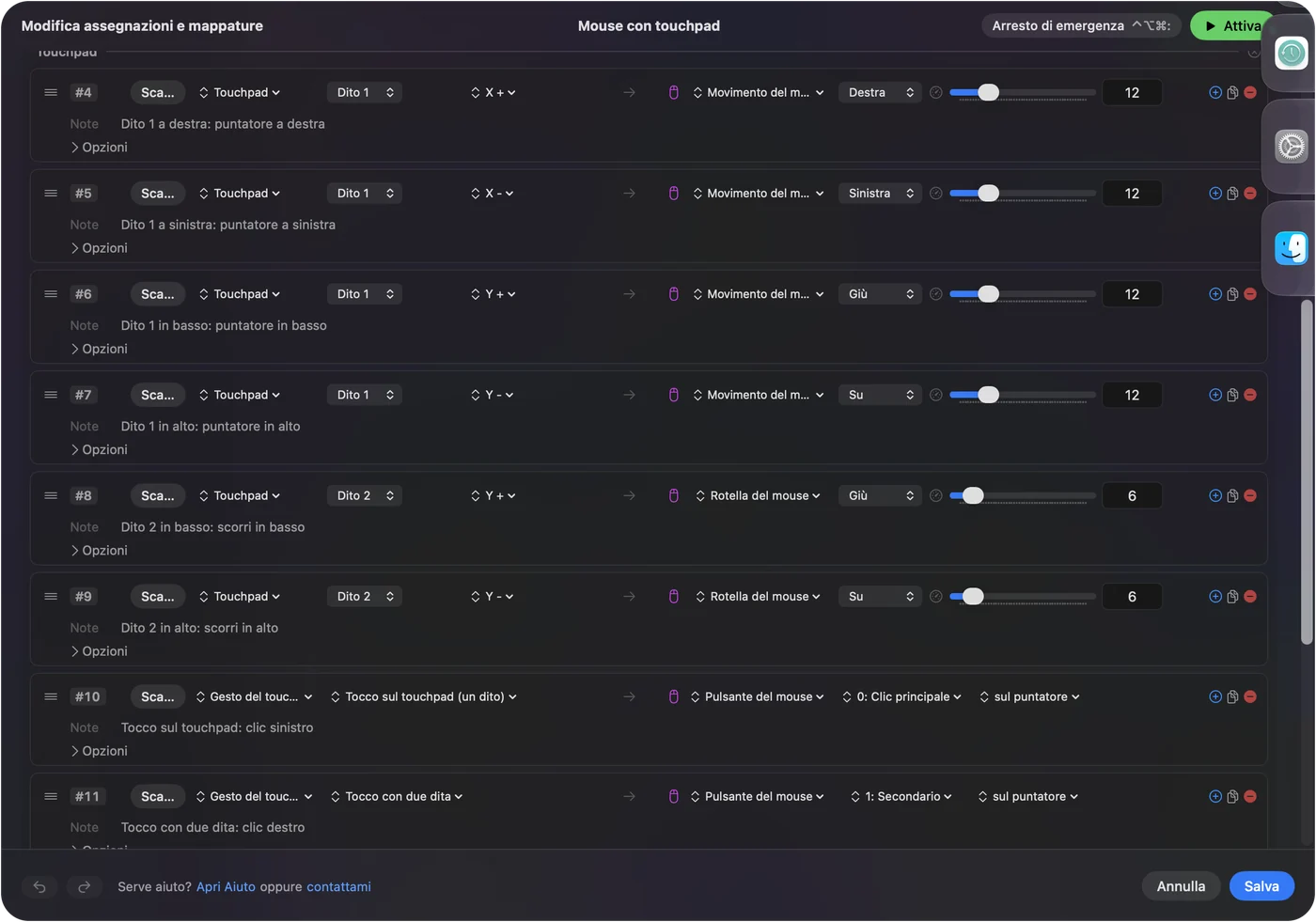Click the scroll speed slider in row #9

tap(1023, 597)
